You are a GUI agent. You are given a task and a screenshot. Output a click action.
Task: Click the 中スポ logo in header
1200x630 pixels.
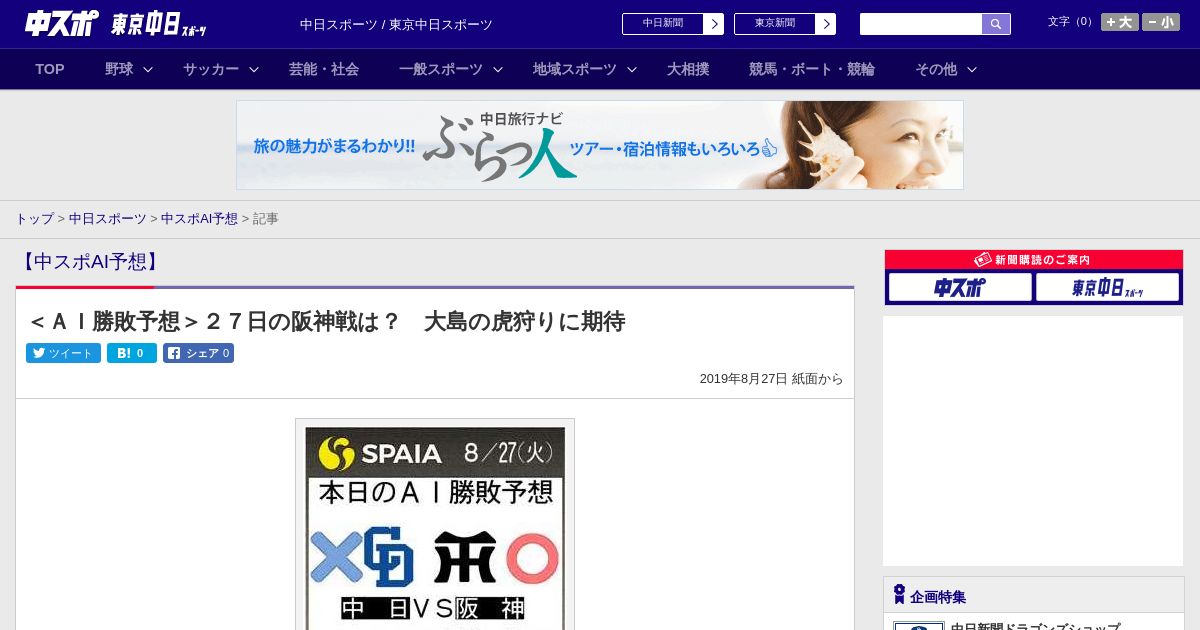[62, 23]
